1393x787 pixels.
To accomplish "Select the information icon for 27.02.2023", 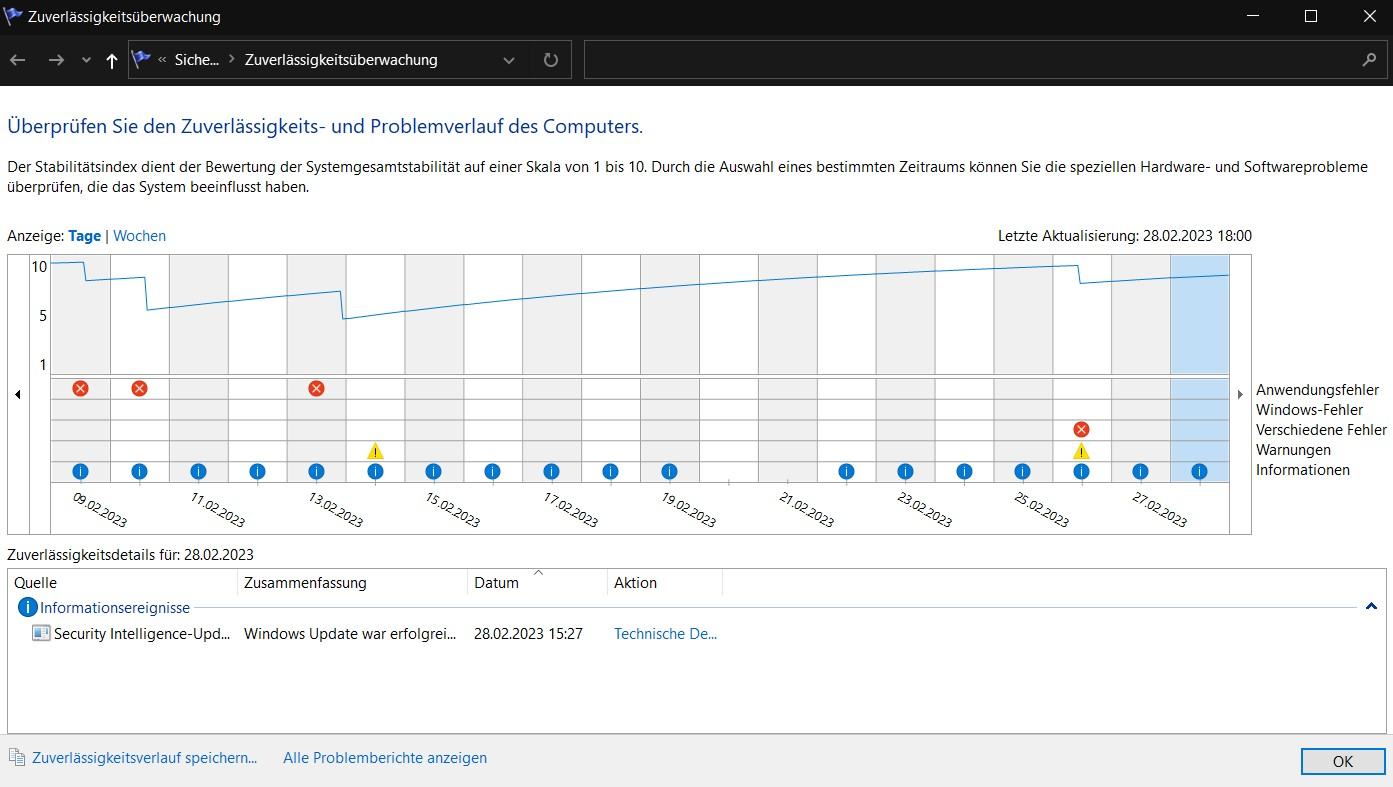I will pyautogui.click(x=1140, y=471).
